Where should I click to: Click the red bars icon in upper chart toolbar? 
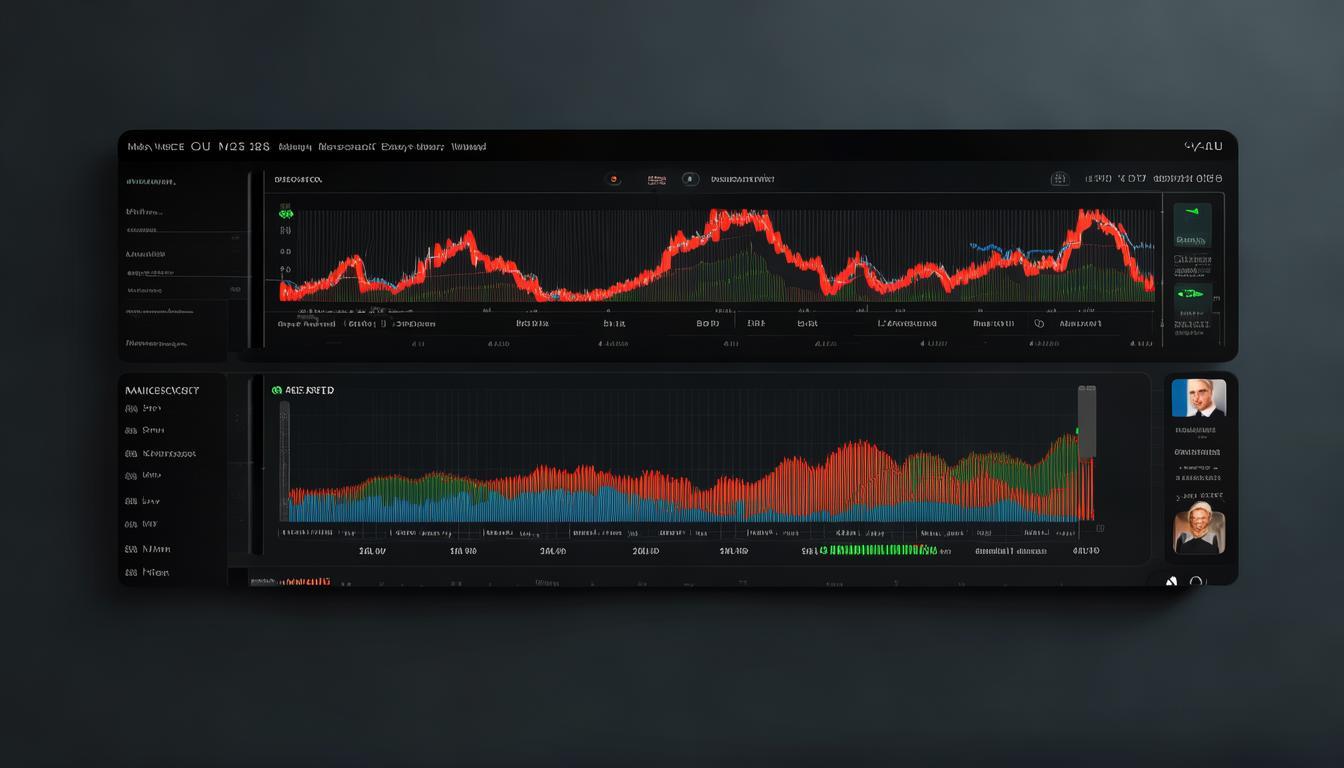click(x=656, y=179)
